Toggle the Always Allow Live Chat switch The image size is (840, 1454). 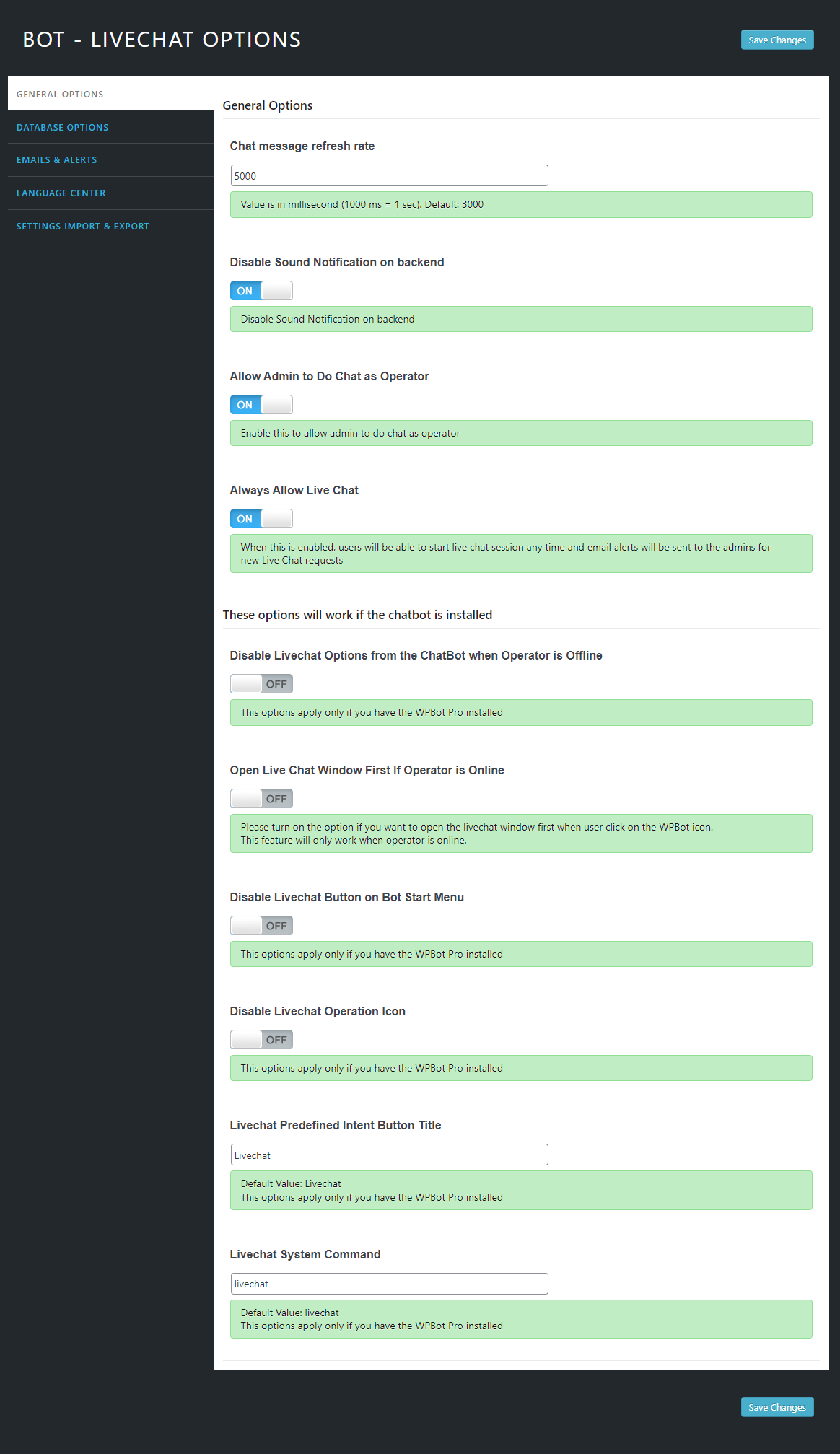pyautogui.click(x=261, y=519)
